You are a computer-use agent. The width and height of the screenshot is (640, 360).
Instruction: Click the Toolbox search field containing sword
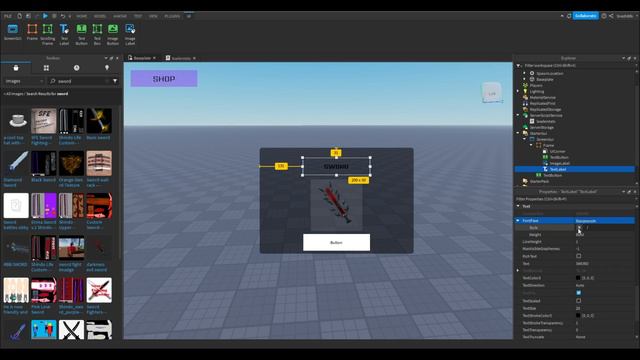[80, 81]
